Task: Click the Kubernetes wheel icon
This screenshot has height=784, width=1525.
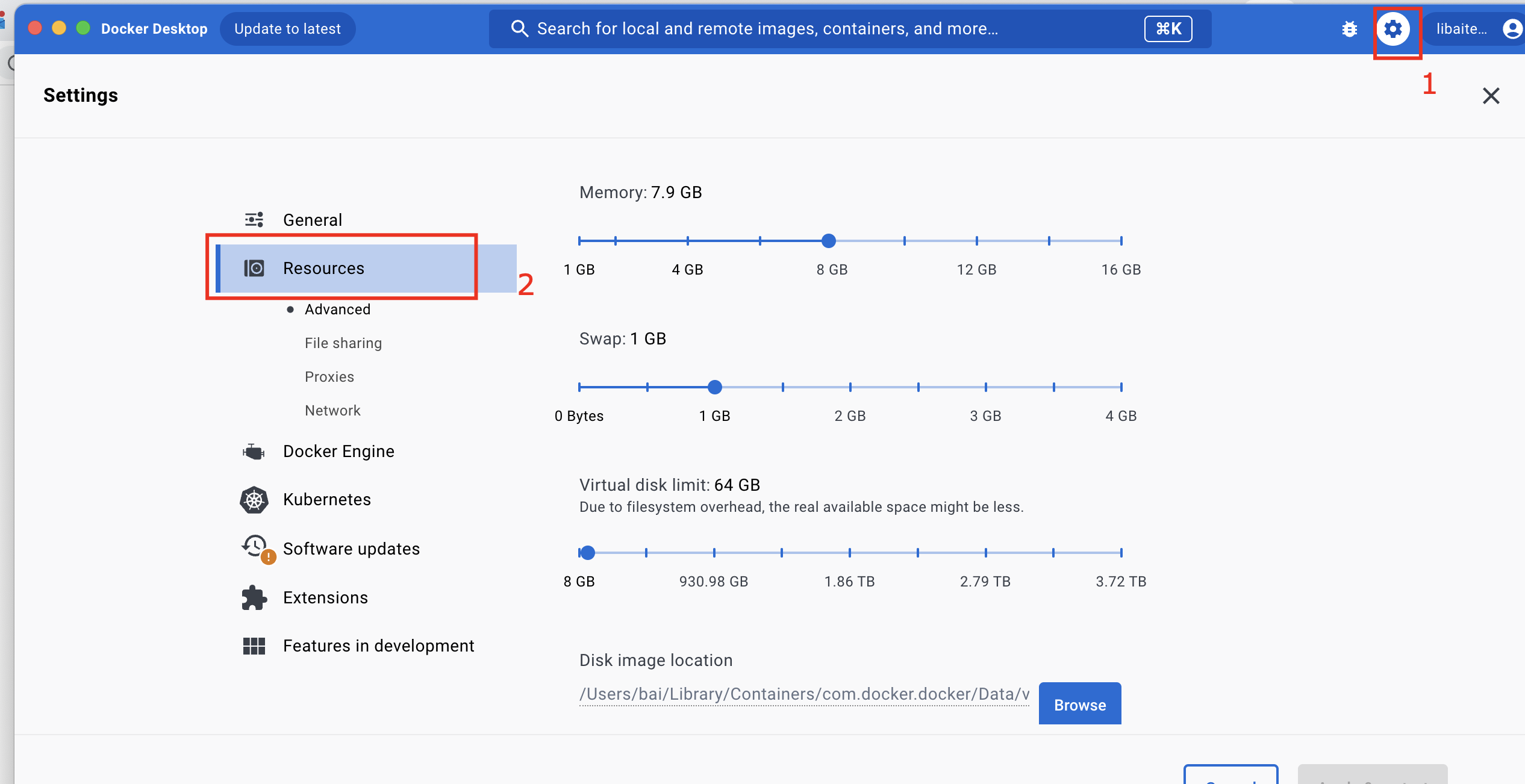Action: coord(254,500)
